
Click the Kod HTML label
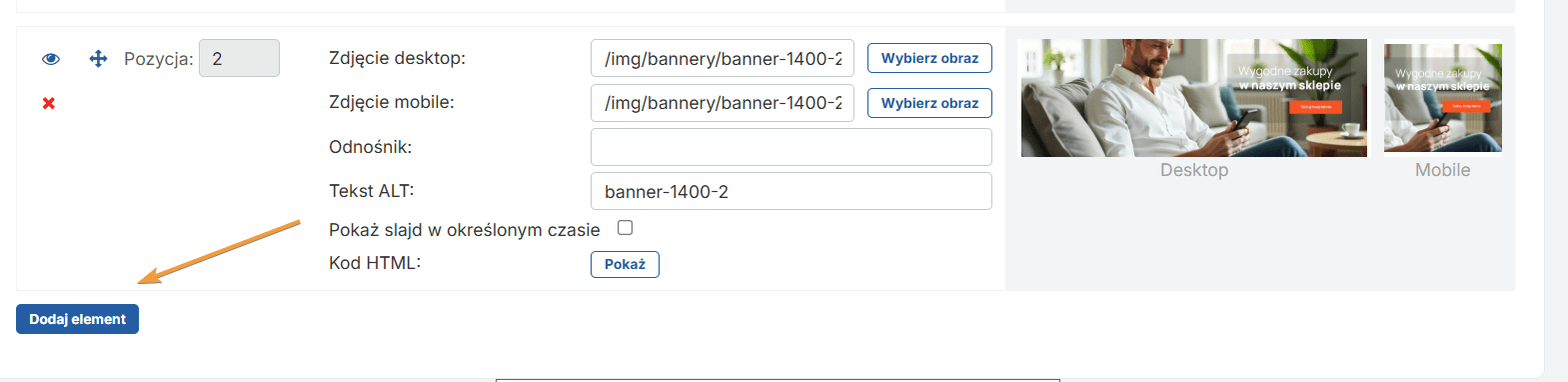[375, 263]
